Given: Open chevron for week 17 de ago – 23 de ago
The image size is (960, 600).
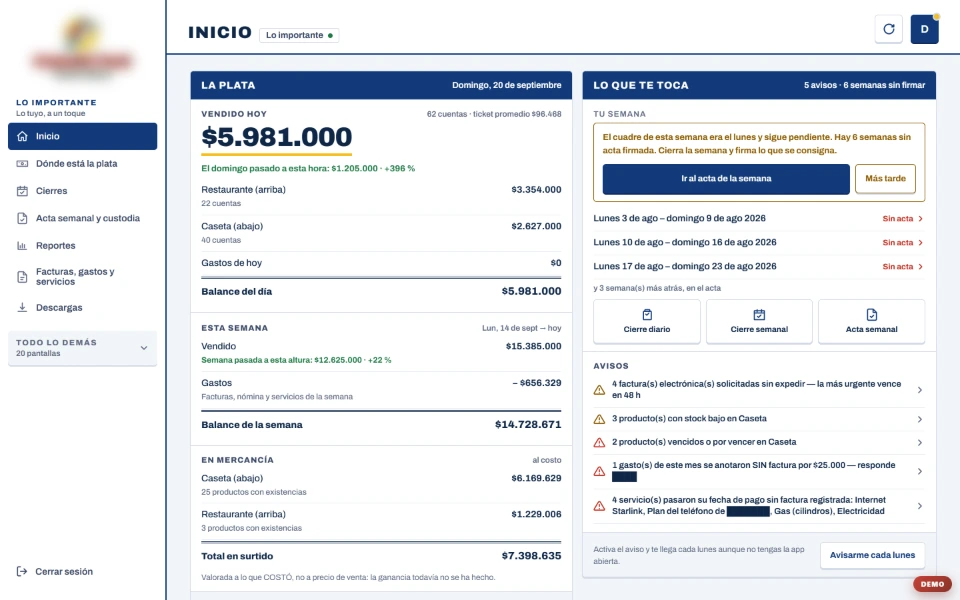Looking at the screenshot, I should (920, 266).
